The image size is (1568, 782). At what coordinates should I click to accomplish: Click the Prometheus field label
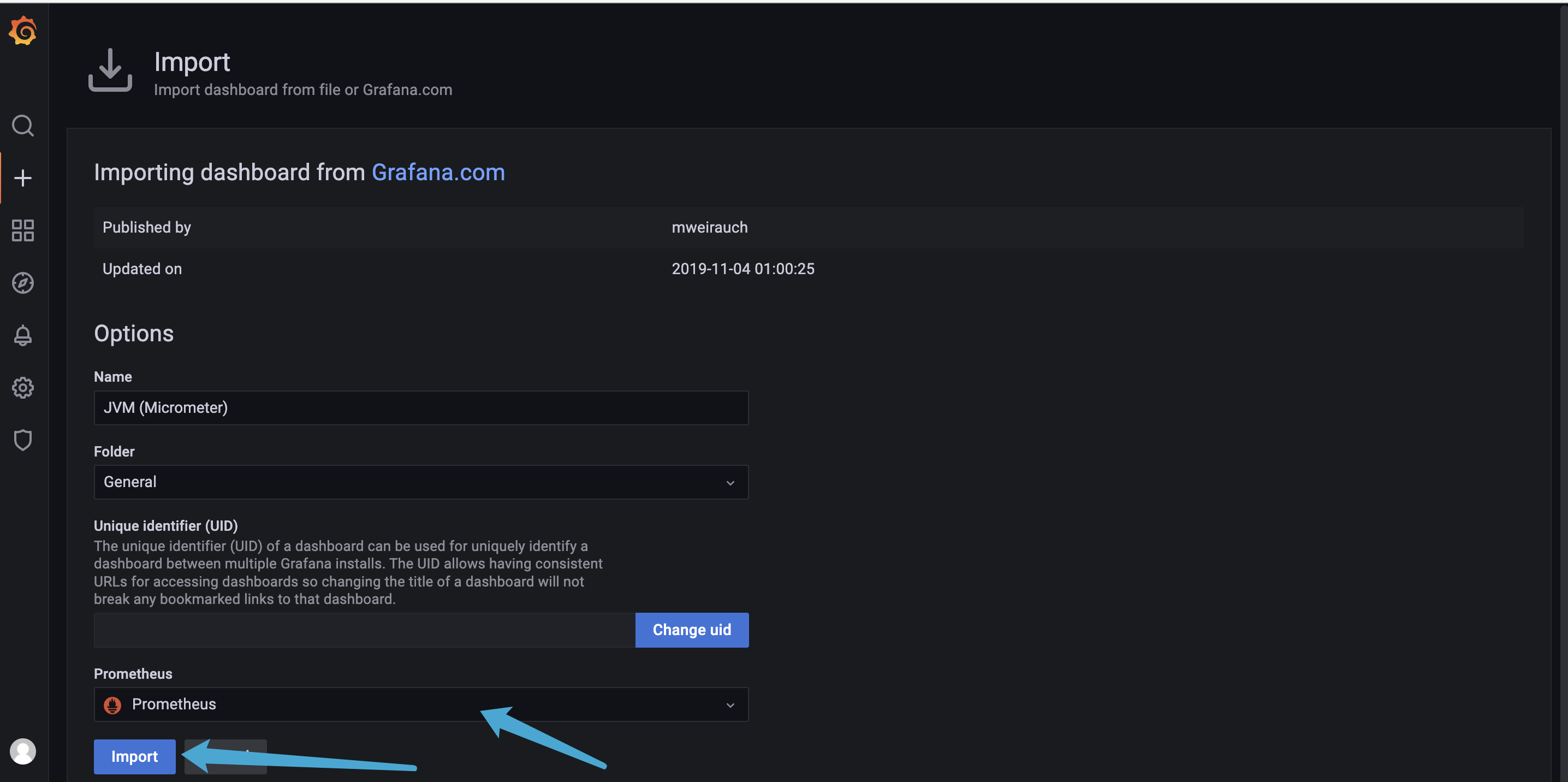coord(133,673)
